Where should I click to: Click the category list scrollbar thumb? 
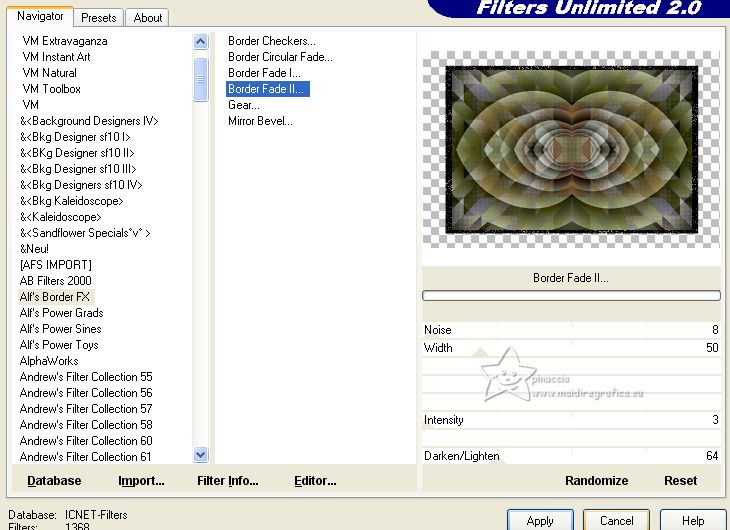(x=200, y=79)
